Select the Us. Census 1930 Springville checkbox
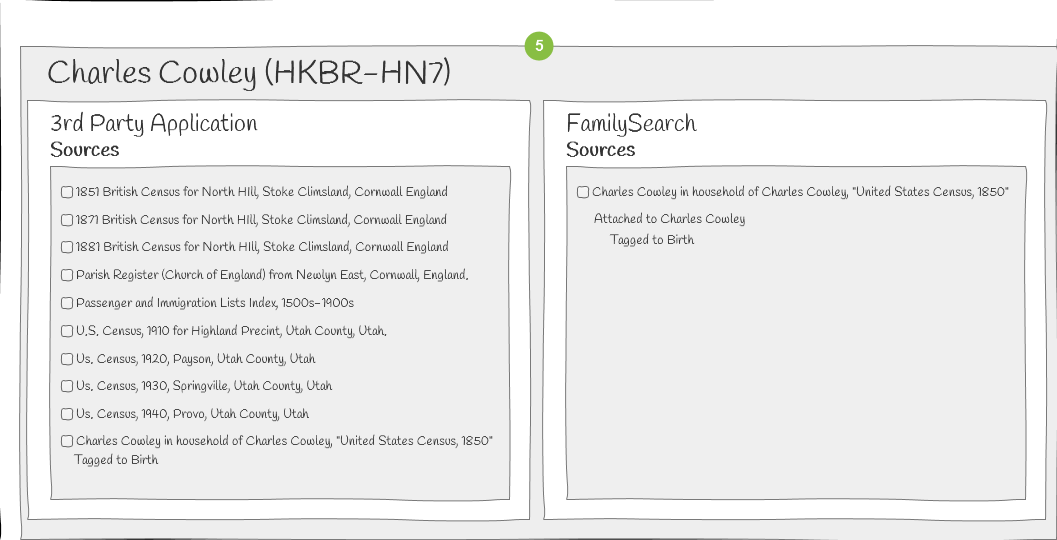This screenshot has height=540, width=1057. coord(67,386)
